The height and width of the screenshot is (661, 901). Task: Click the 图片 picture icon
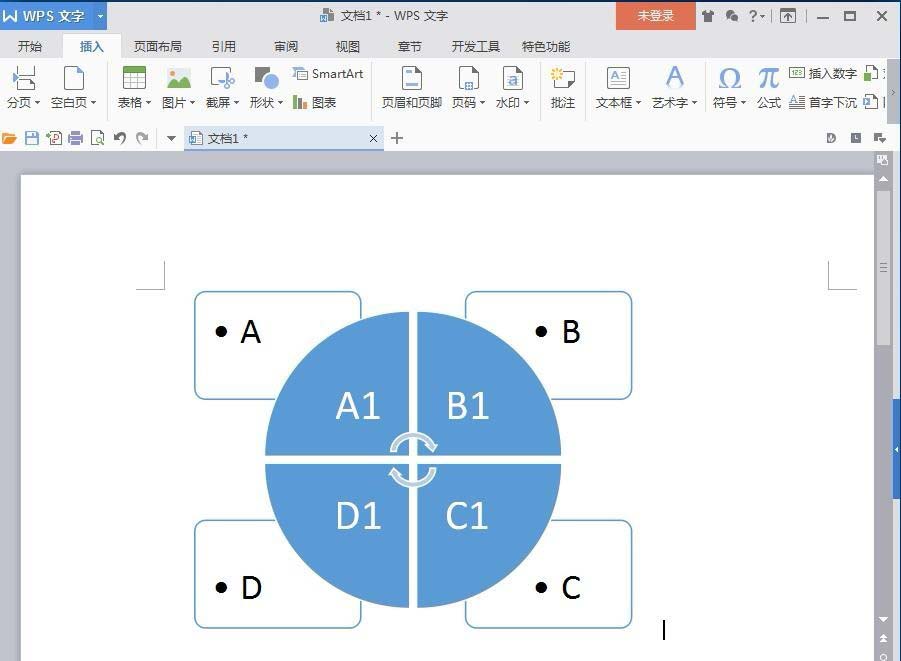point(179,78)
